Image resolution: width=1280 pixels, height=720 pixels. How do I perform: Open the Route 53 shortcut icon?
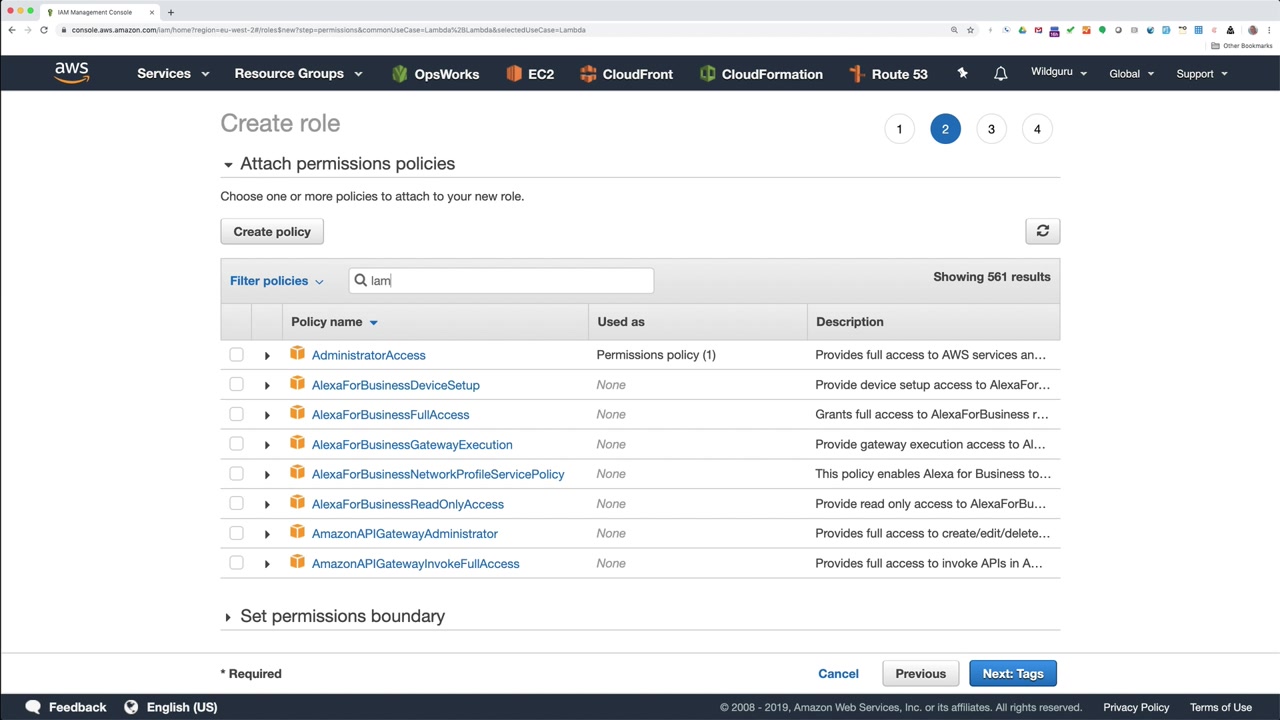(856, 74)
